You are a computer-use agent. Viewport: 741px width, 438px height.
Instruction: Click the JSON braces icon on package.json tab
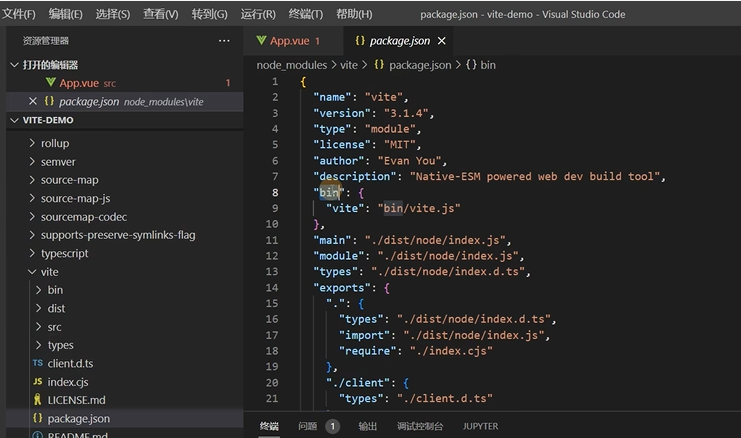coord(360,41)
